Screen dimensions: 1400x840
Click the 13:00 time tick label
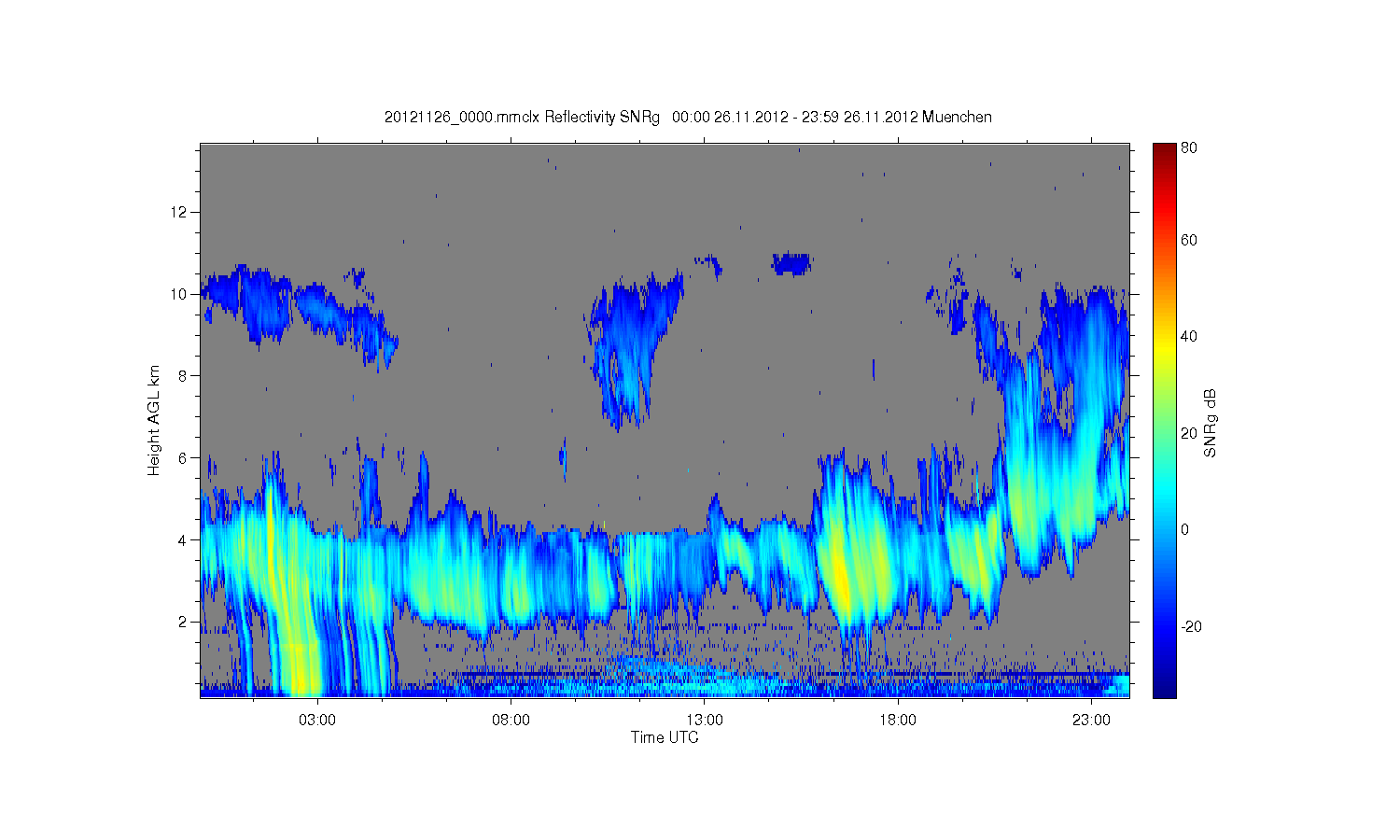click(705, 721)
